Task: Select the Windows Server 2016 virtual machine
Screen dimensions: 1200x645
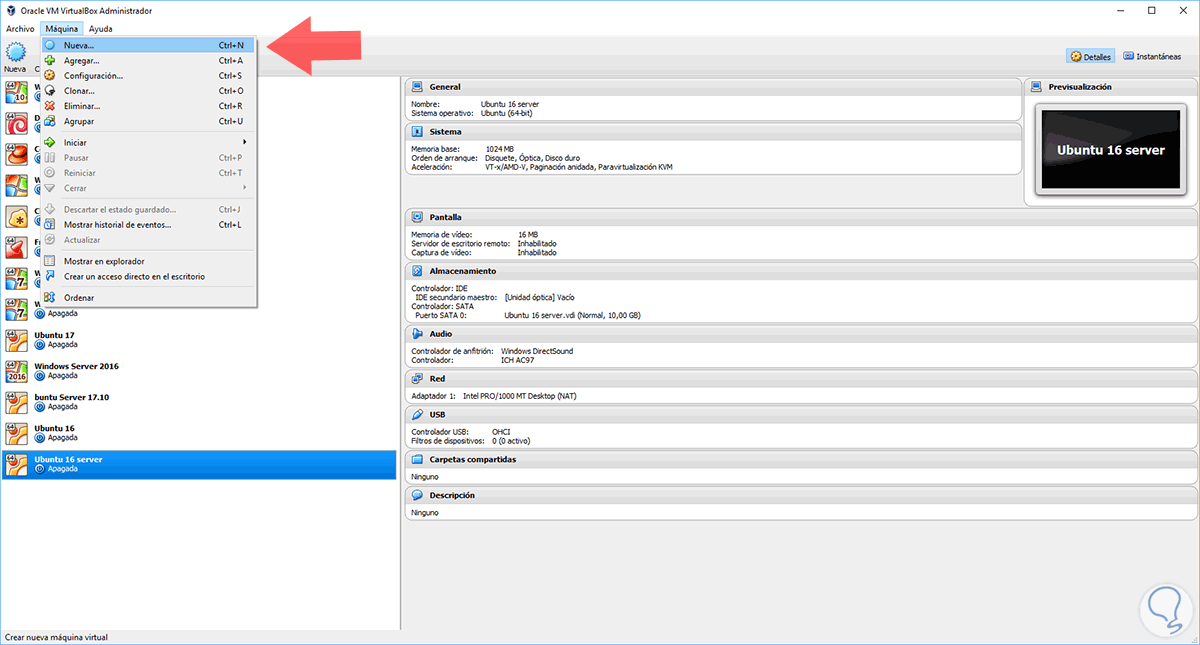Action: [x=200, y=371]
